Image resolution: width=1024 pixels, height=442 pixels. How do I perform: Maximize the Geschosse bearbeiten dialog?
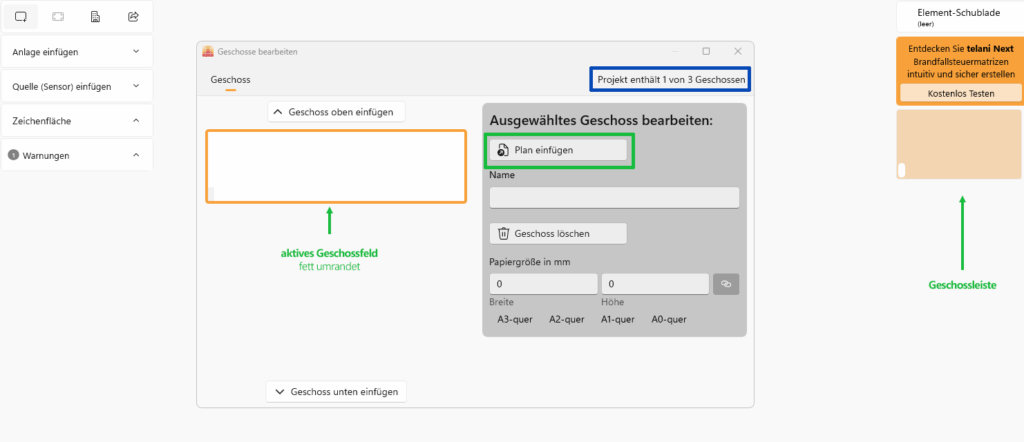pyautogui.click(x=706, y=51)
